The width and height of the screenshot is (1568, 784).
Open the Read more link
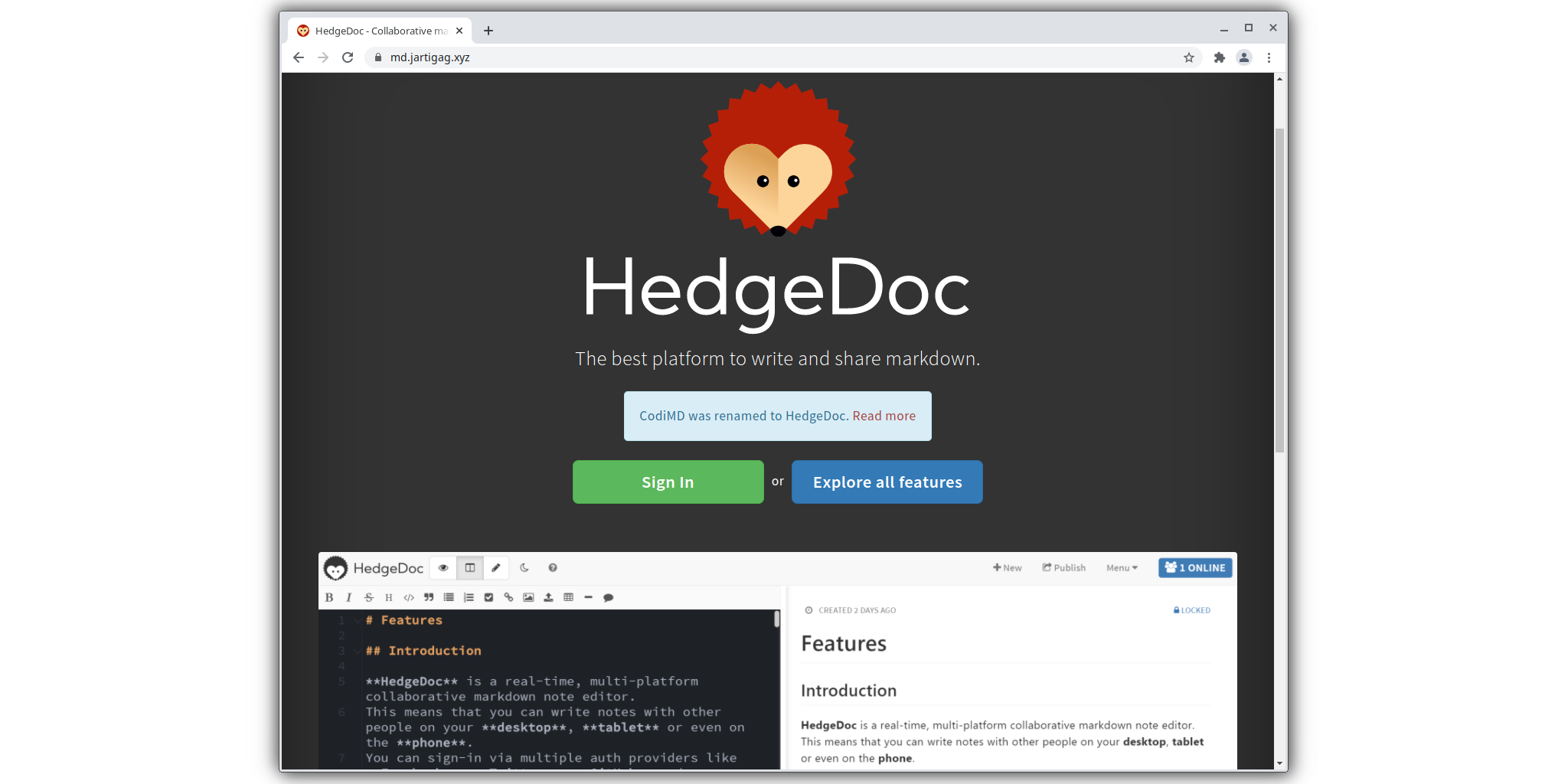[x=884, y=416]
